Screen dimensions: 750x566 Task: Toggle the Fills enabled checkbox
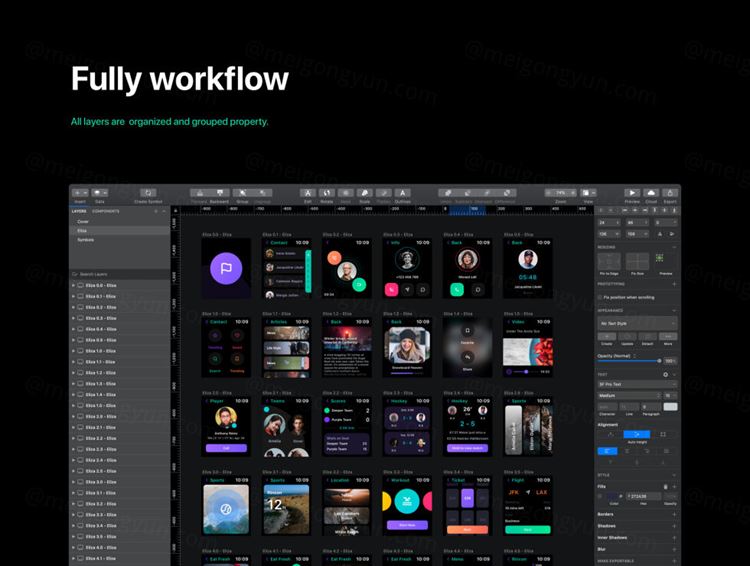[601, 495]
